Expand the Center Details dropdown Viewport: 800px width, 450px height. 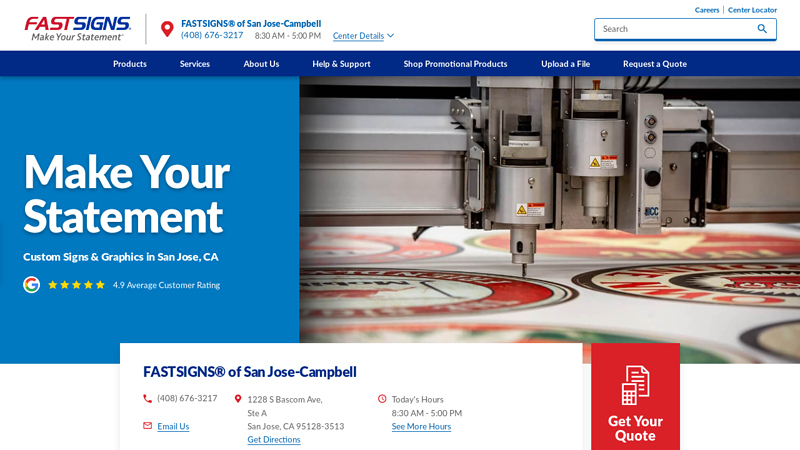363,36
